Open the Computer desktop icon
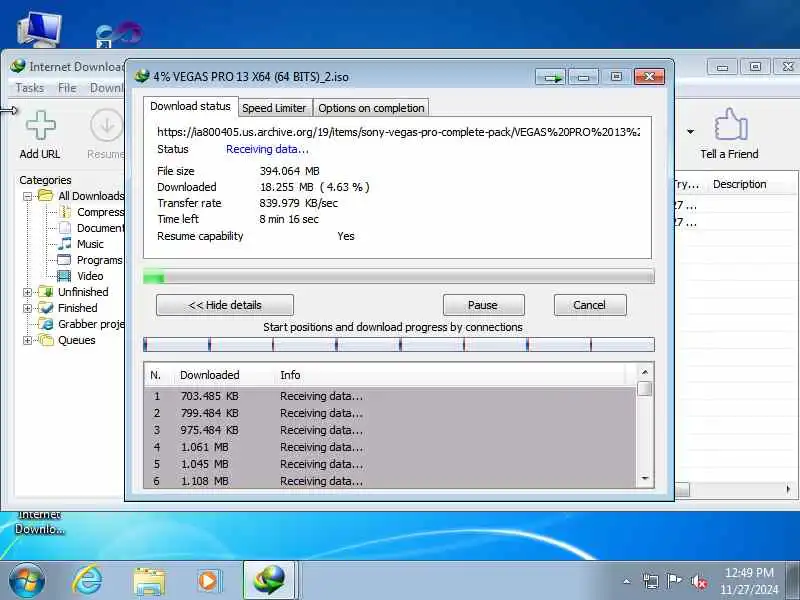This screenshot has height=600, width=800. point(39,29)
